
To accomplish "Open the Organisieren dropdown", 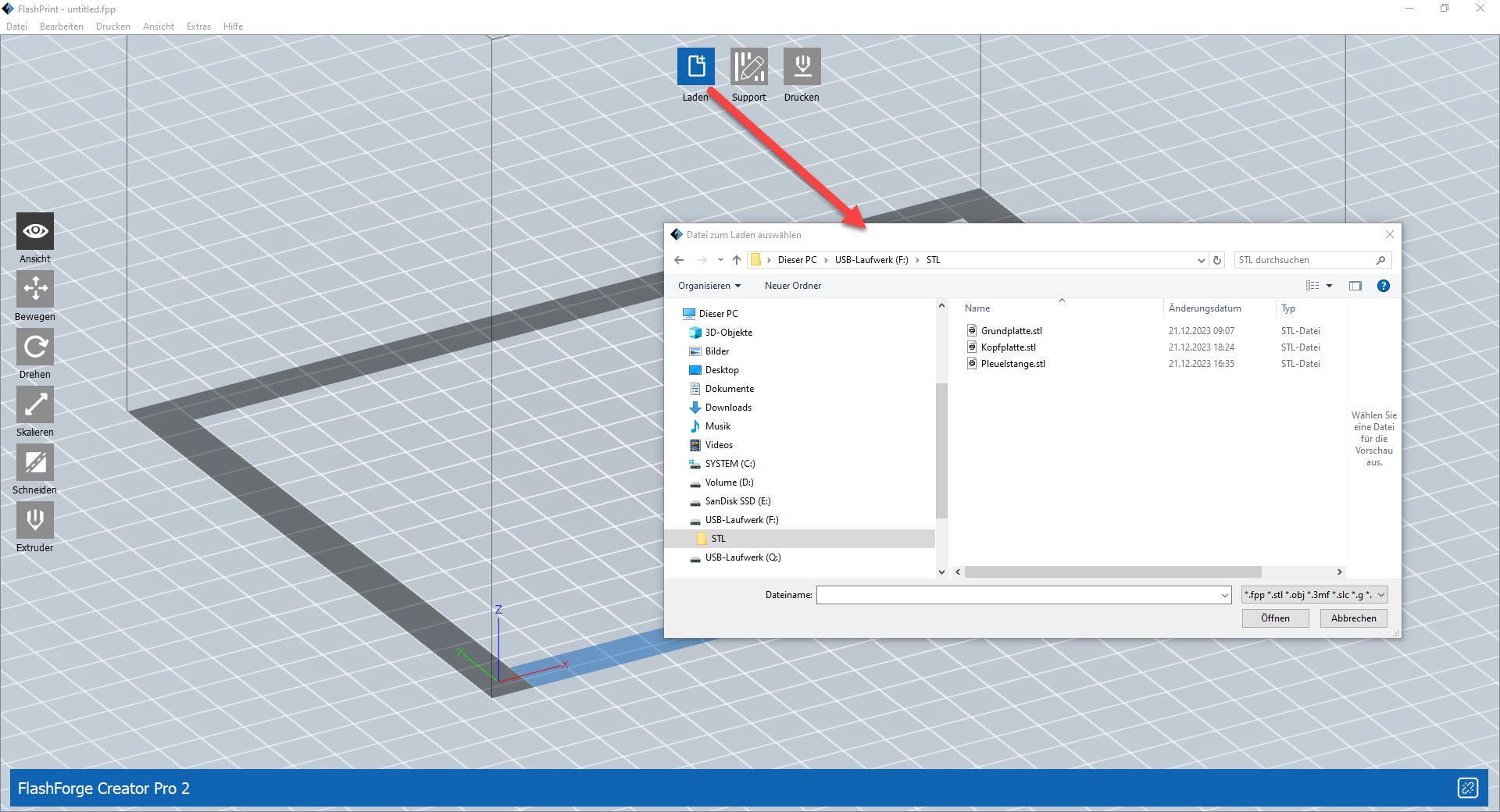I will [x=709, y=286].
